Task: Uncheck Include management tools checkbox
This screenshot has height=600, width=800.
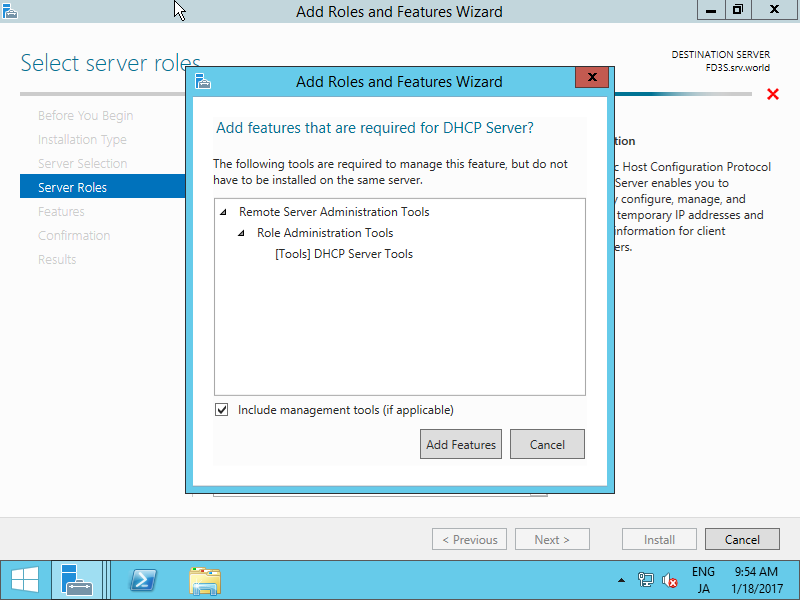Action: pyautogui.click(x=221, y=410)
